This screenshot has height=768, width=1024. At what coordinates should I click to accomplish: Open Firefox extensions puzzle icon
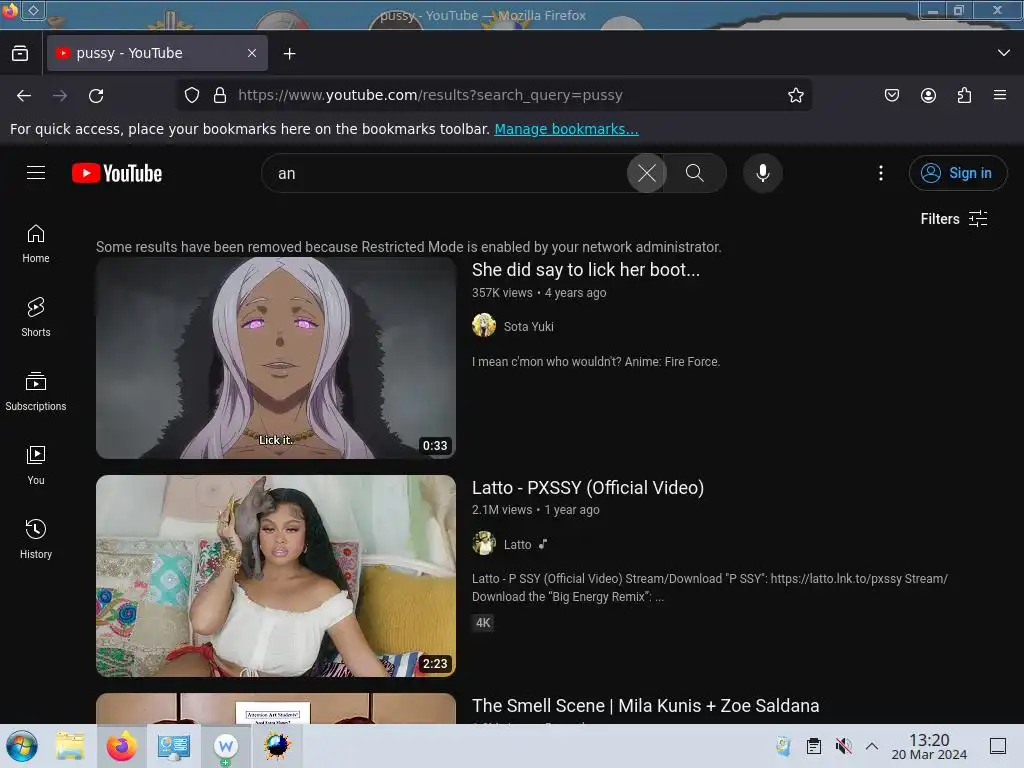[964, 95]
